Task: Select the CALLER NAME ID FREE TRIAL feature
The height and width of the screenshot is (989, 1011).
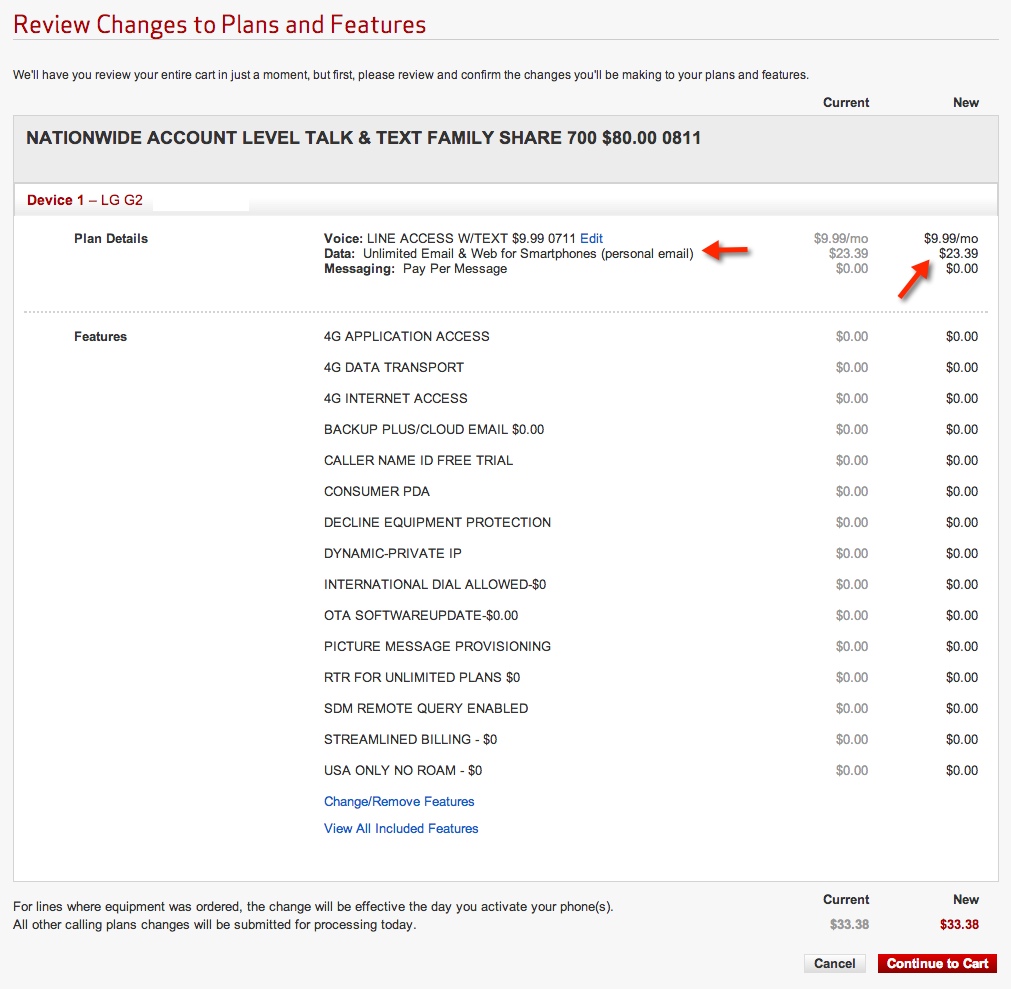Action: pos(418,461)
